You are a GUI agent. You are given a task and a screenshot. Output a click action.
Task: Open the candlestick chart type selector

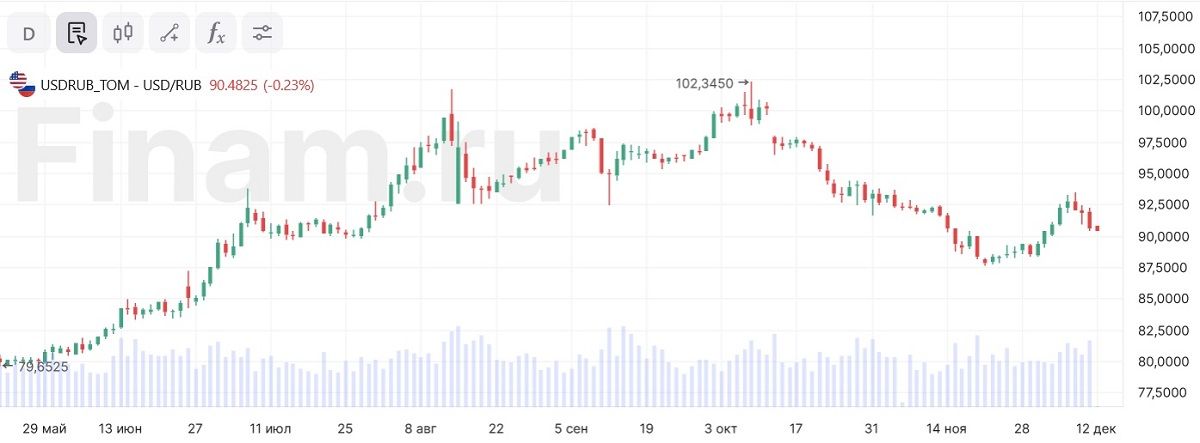(123, 33)
